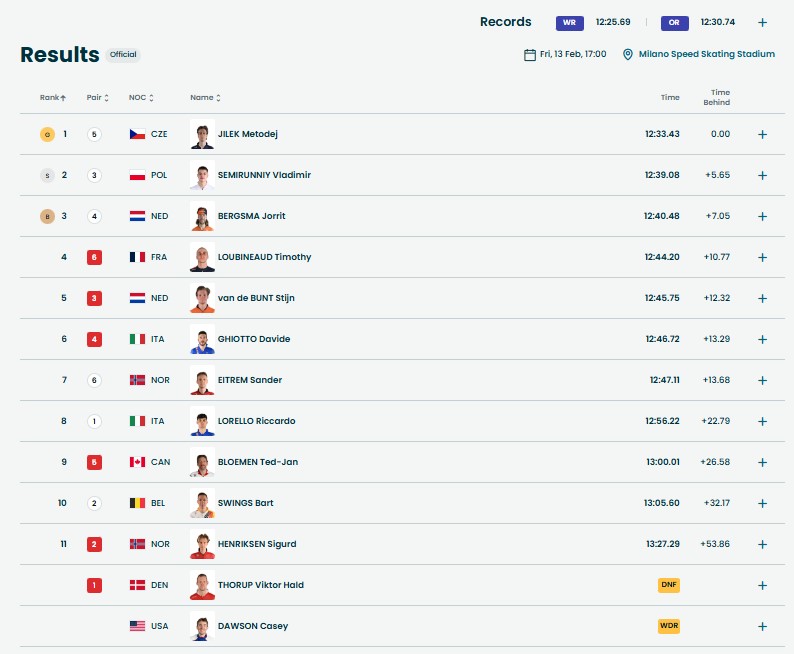Click the gold medal icon for rank 1

pyautogui.click(x=46, y=134)
